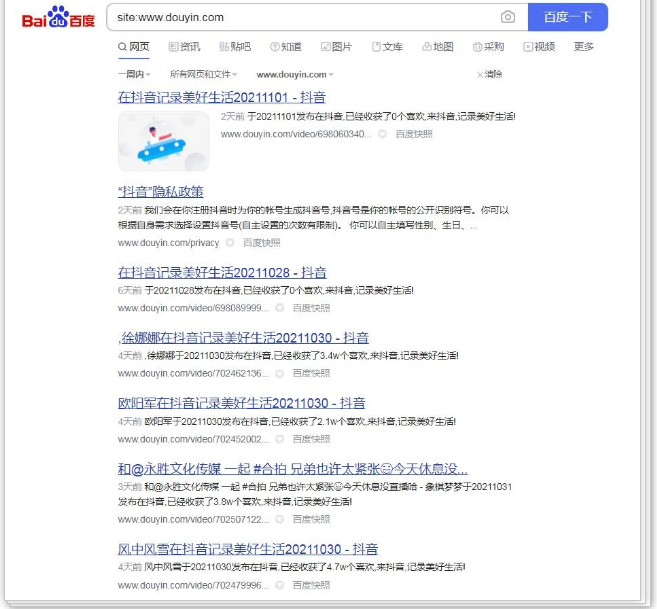Click the icon next to the 698089999 URL
The height and width of the screenshot is (609, 657).
tap(279, 308)
